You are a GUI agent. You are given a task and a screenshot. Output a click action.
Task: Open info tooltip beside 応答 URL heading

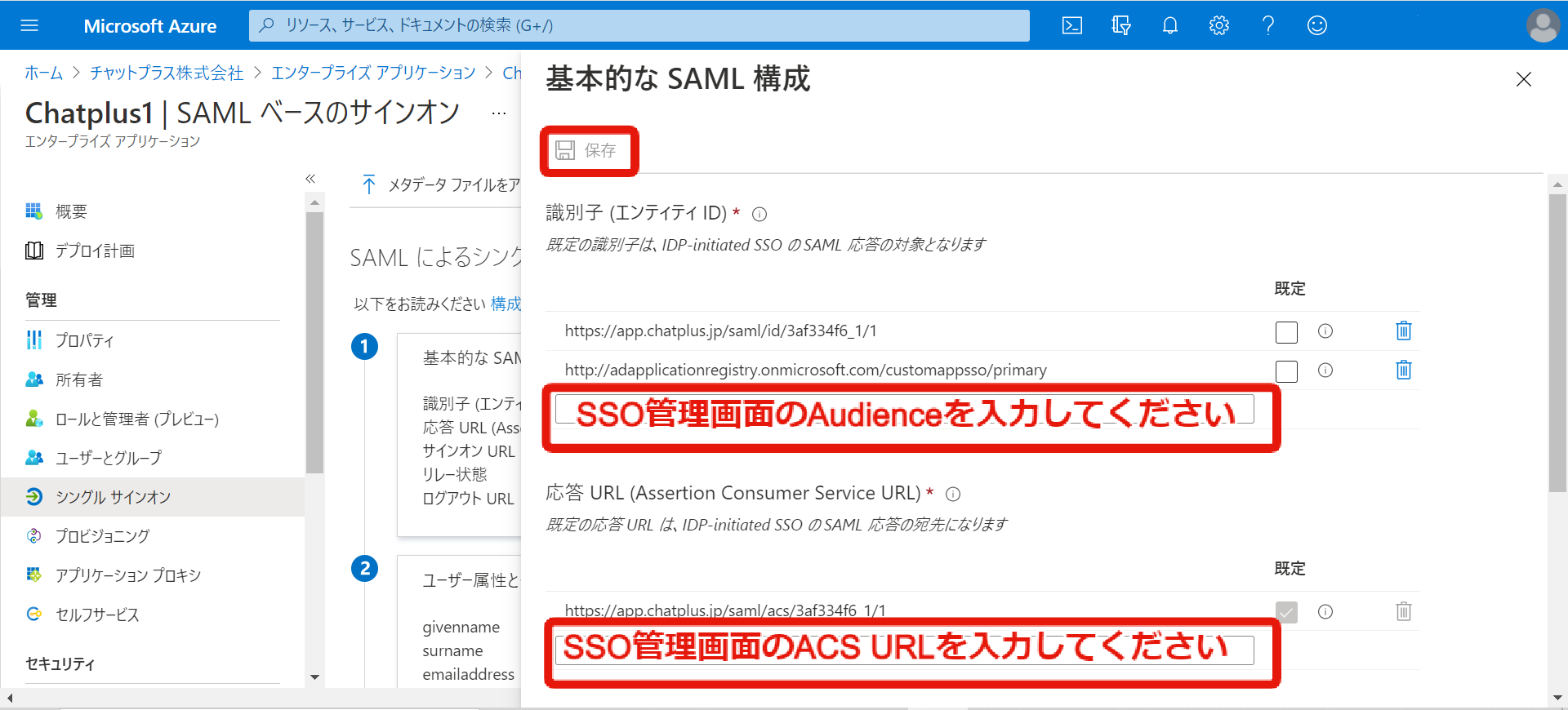click(953, 494)
